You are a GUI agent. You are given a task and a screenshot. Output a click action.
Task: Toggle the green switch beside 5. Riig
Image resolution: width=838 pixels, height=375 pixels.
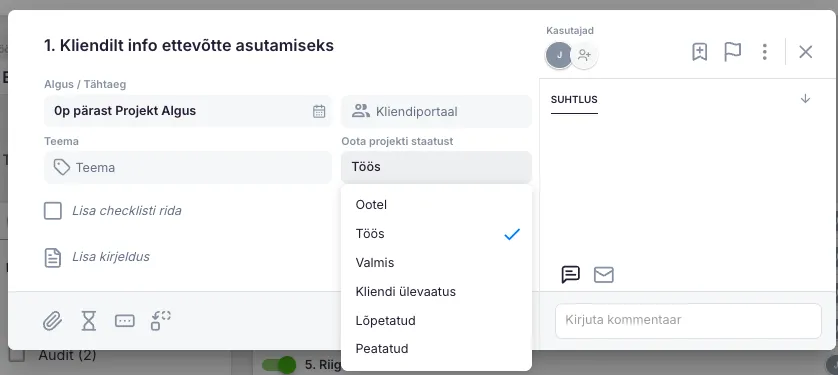click(279, 365)
